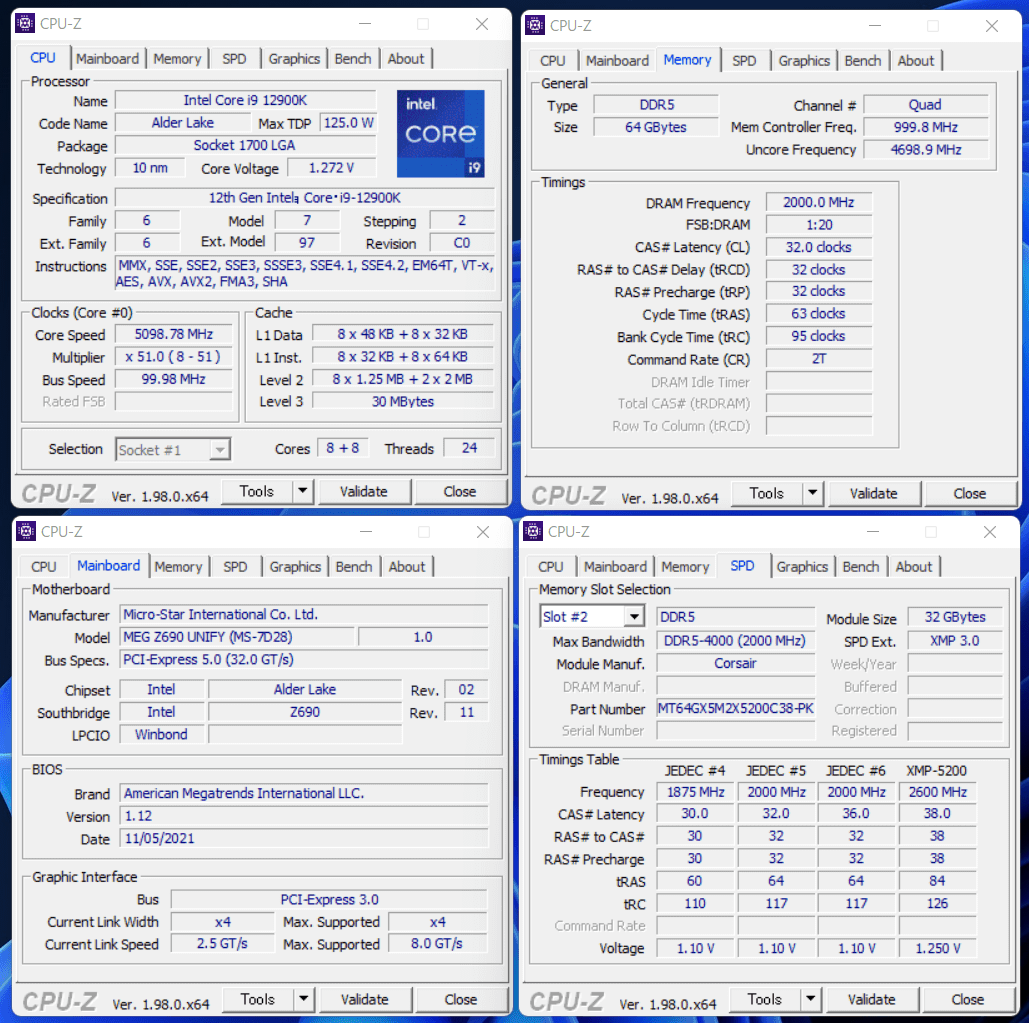Click Close button in Mainboard window

click(461, 999)
